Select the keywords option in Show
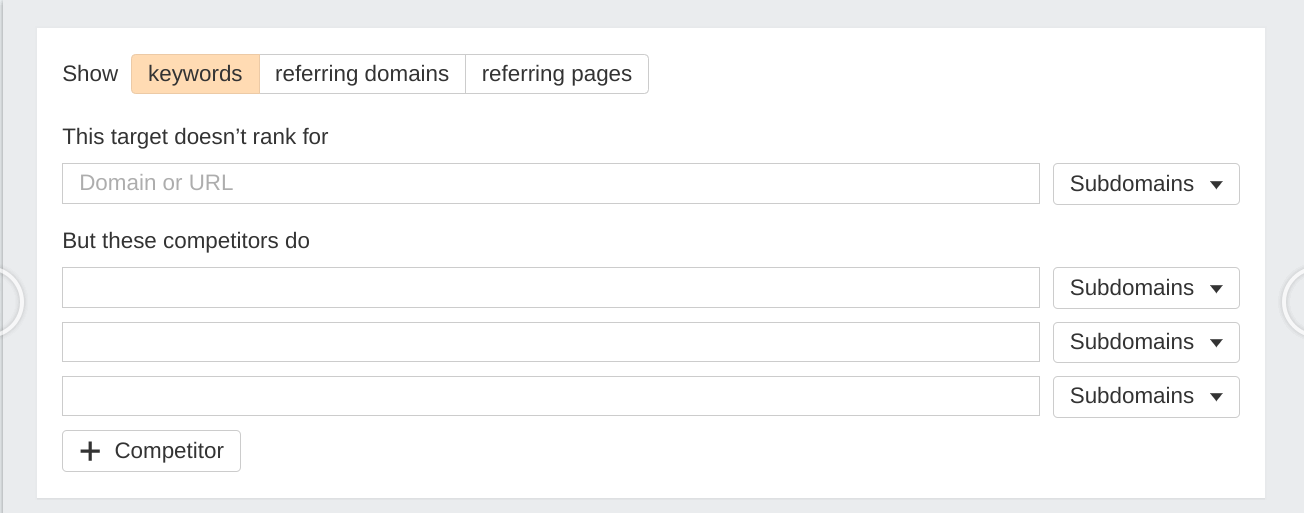The width and height of the screenshot is (1304, 513). [195, 74]
